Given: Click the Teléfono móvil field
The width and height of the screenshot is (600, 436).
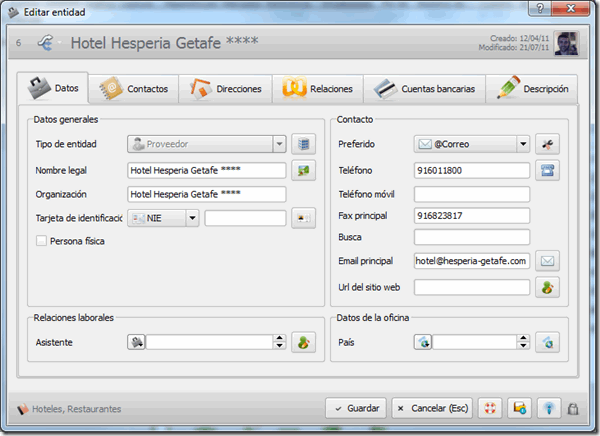Looking at the screenshot, I should 472,194.
